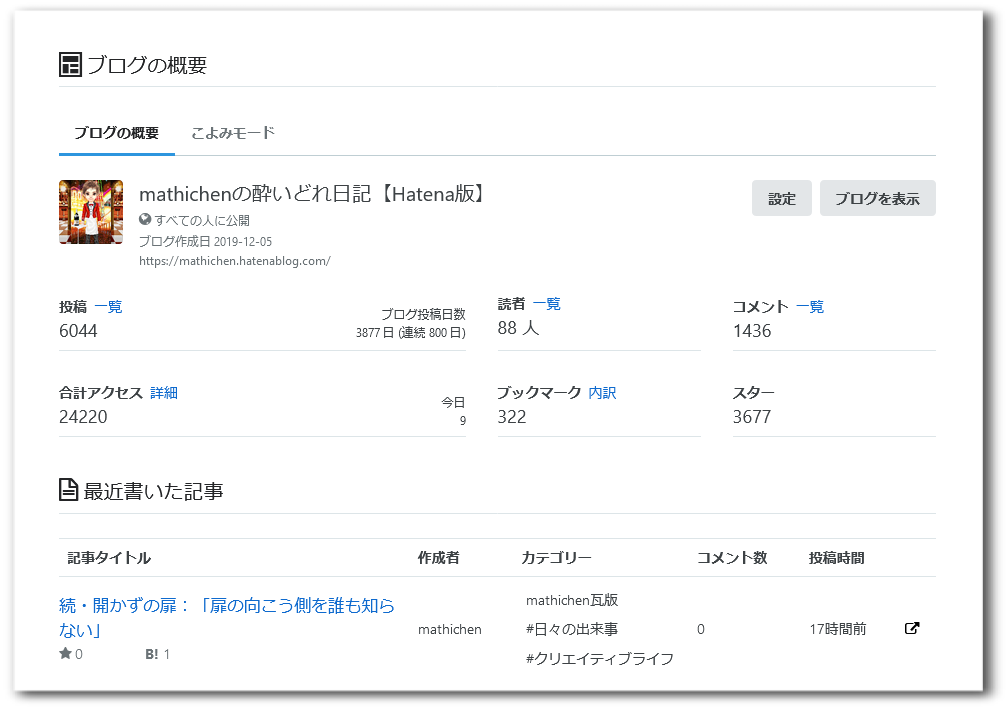Click the 記事タイトル column header
This screenshot has width=1008, height=708.
click(109, 558)
